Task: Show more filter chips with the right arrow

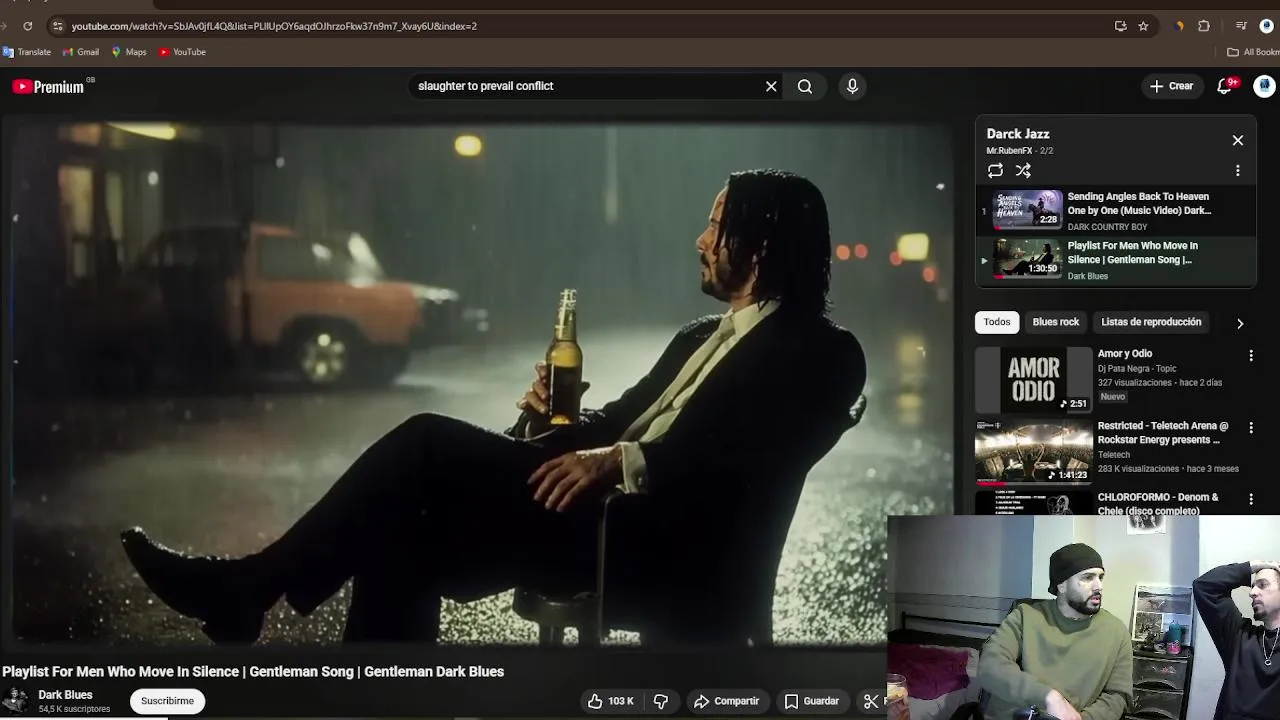Action: tap(1240, 323)
